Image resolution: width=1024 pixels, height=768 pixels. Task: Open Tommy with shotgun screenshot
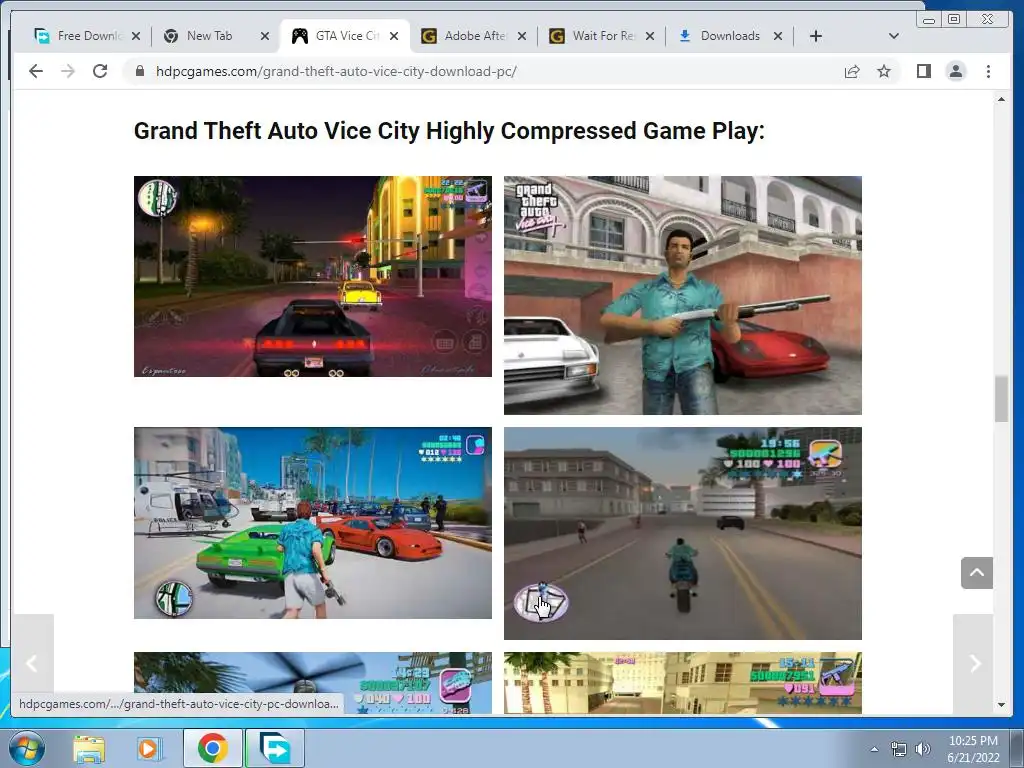[x=682, y=295]
